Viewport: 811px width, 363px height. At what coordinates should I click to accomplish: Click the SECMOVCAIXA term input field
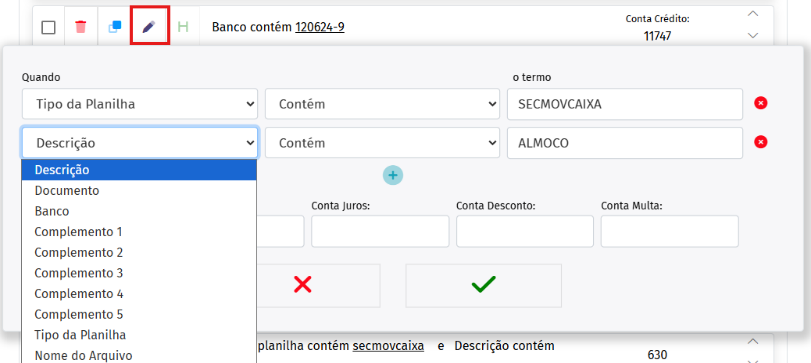click(x=625, y=104)
